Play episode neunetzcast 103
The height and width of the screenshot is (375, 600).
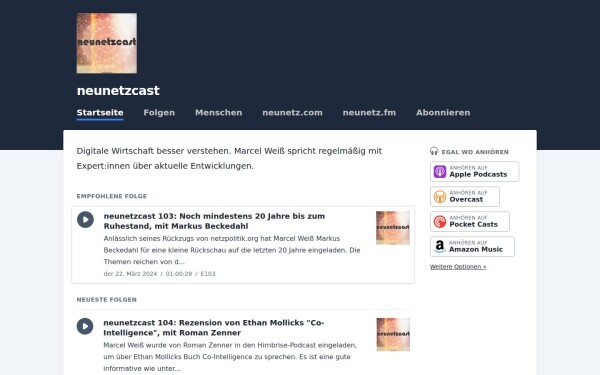85,220
